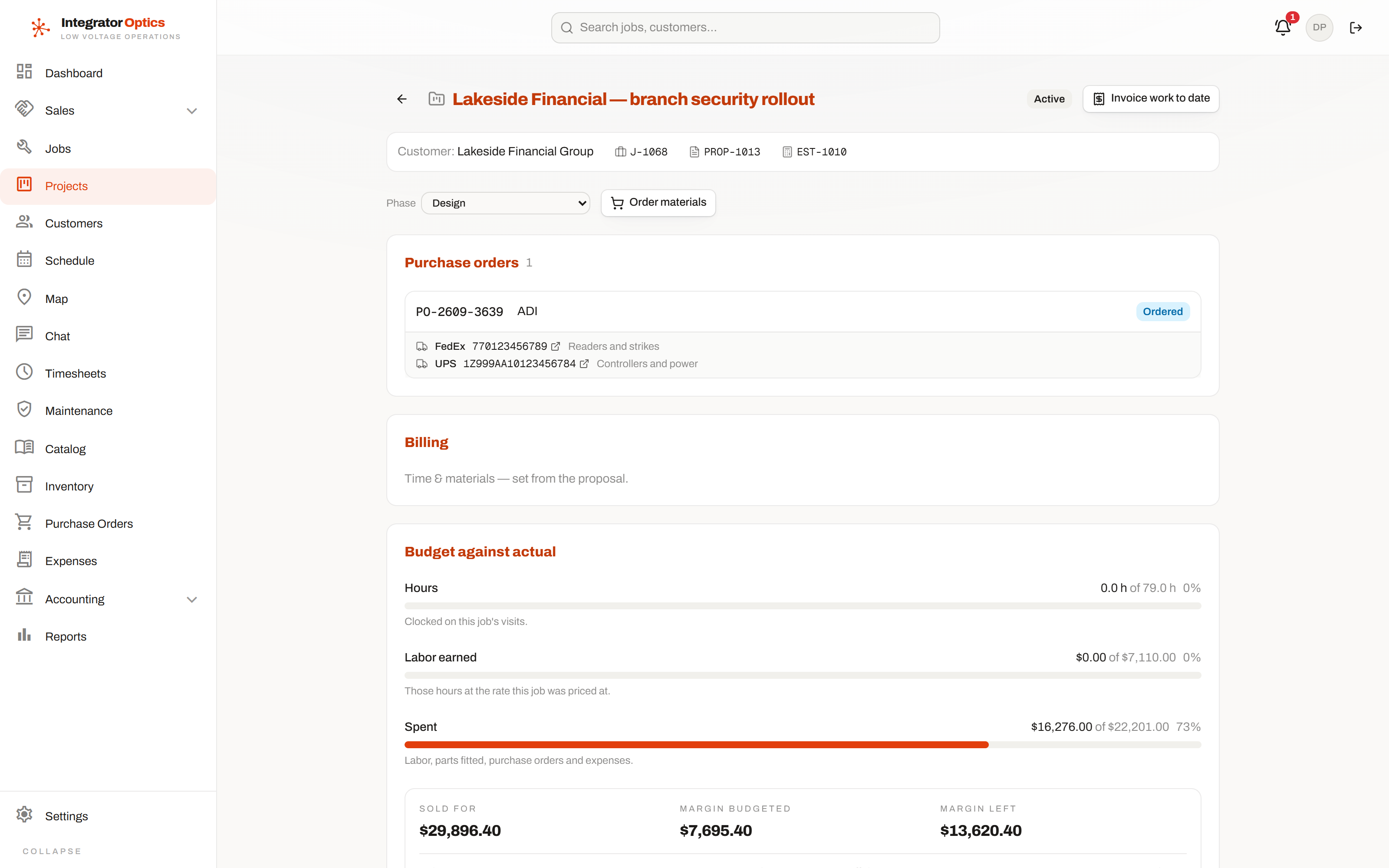Click the Customers people icon

coord(24,222)
